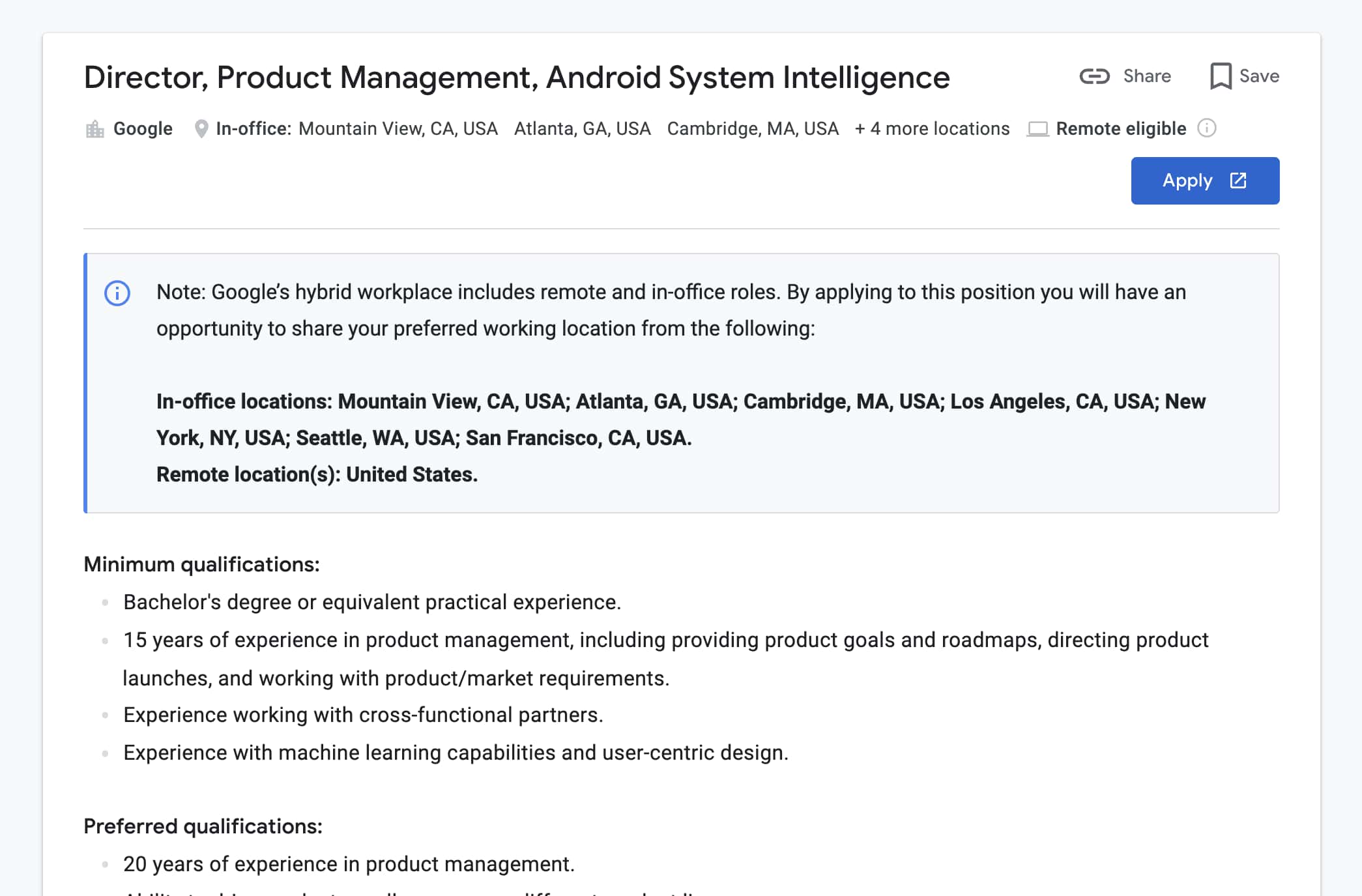Click the location pin icon
1362x896 pixels.
[201, 129]
